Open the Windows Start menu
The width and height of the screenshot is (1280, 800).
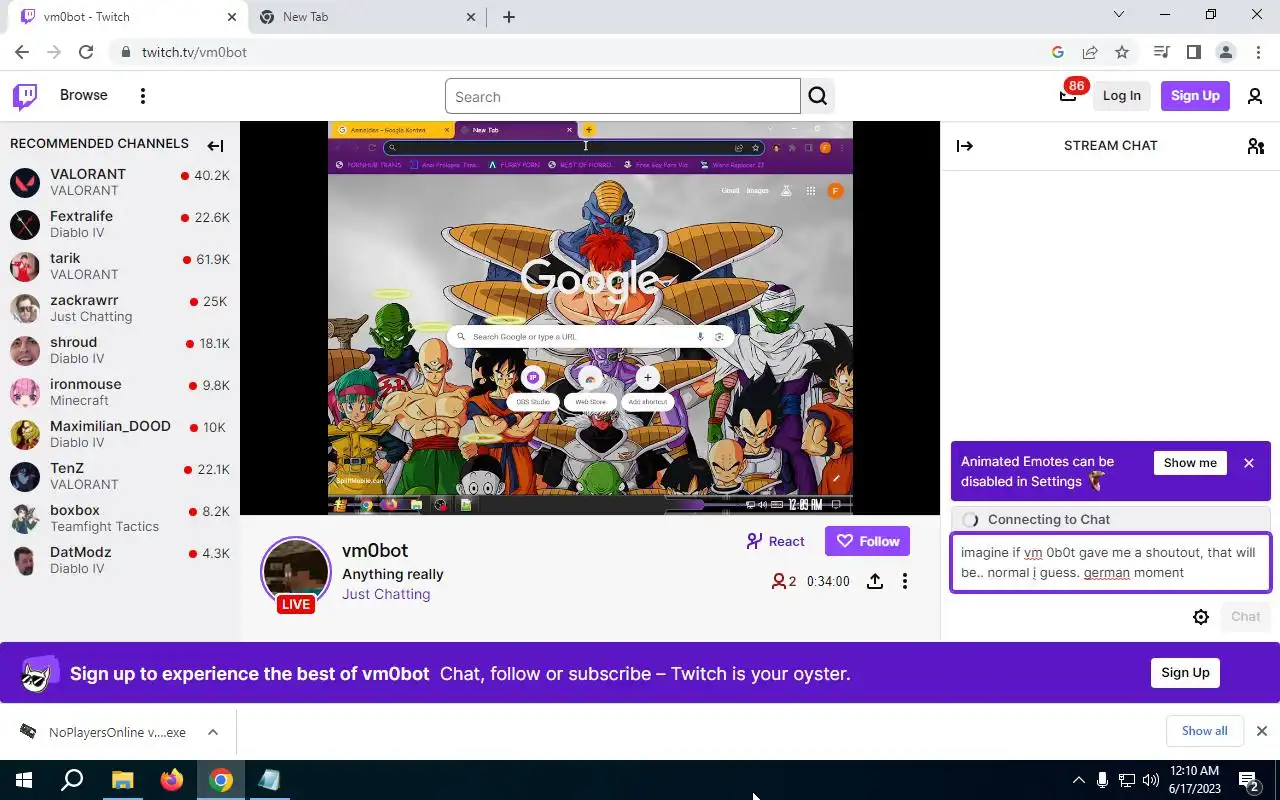pyautogui.click(x=24, y=780)
